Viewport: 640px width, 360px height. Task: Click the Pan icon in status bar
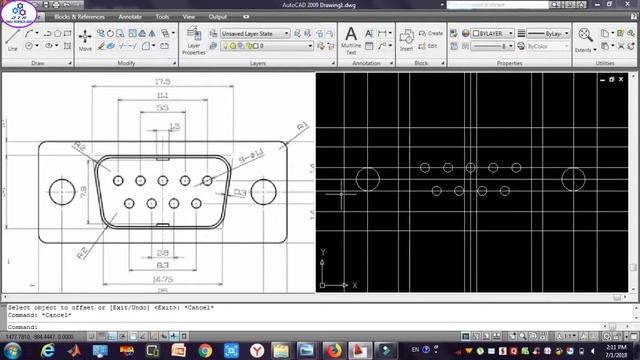coord(513,336)
